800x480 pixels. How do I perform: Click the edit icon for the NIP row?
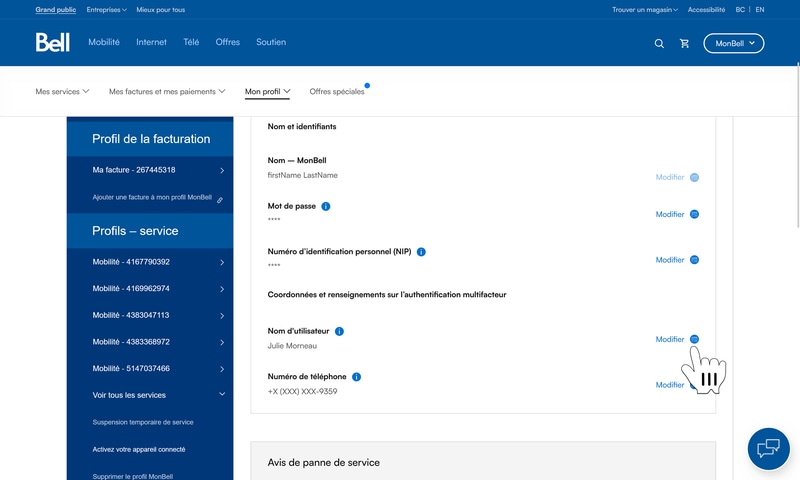point(694,260)
